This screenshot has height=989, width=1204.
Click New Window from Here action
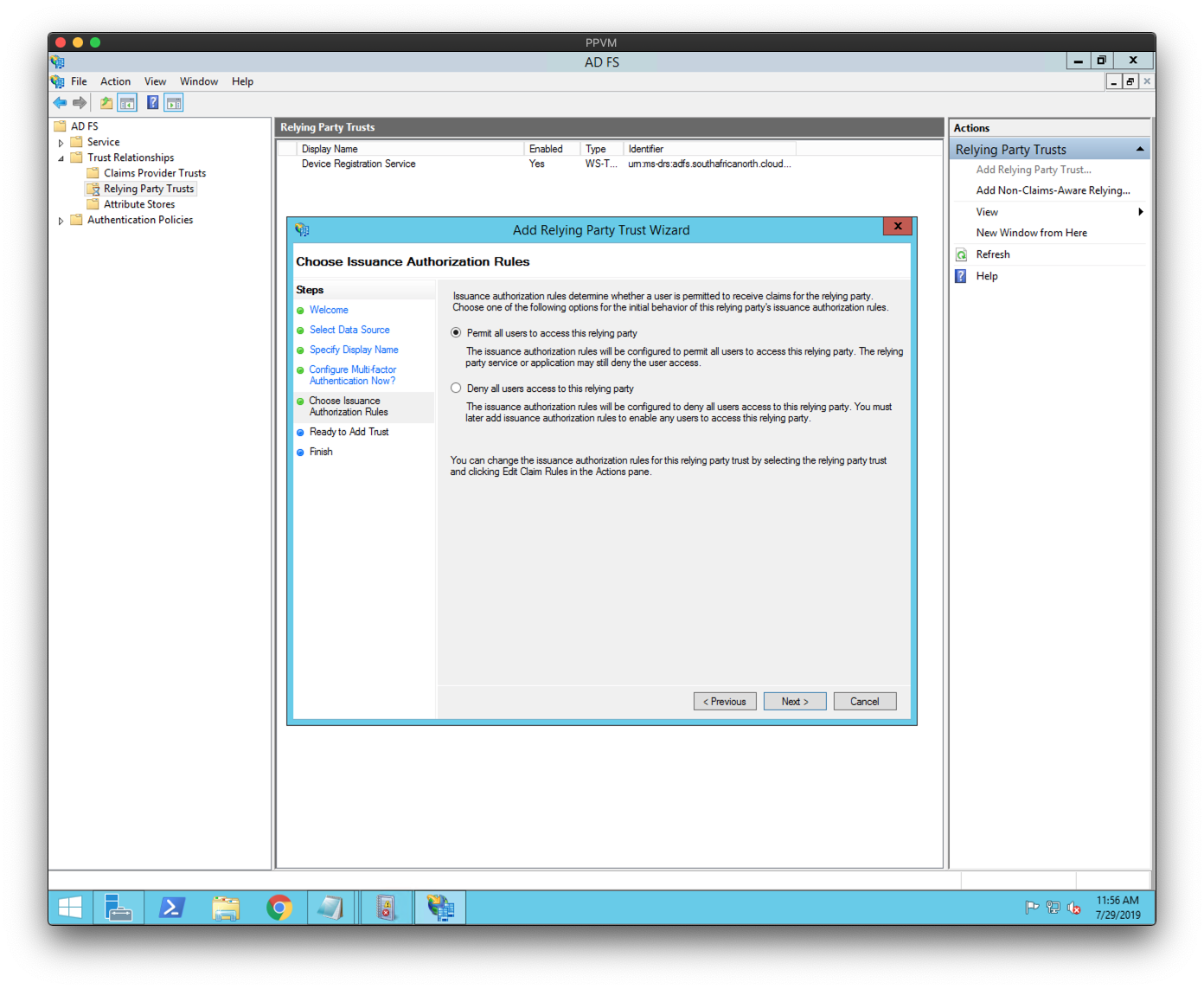point(1031,233)
